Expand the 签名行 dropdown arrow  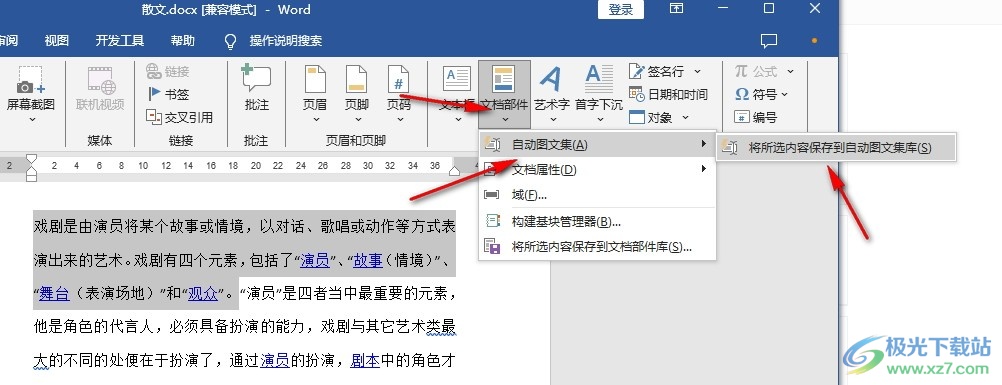pos(697,71)
